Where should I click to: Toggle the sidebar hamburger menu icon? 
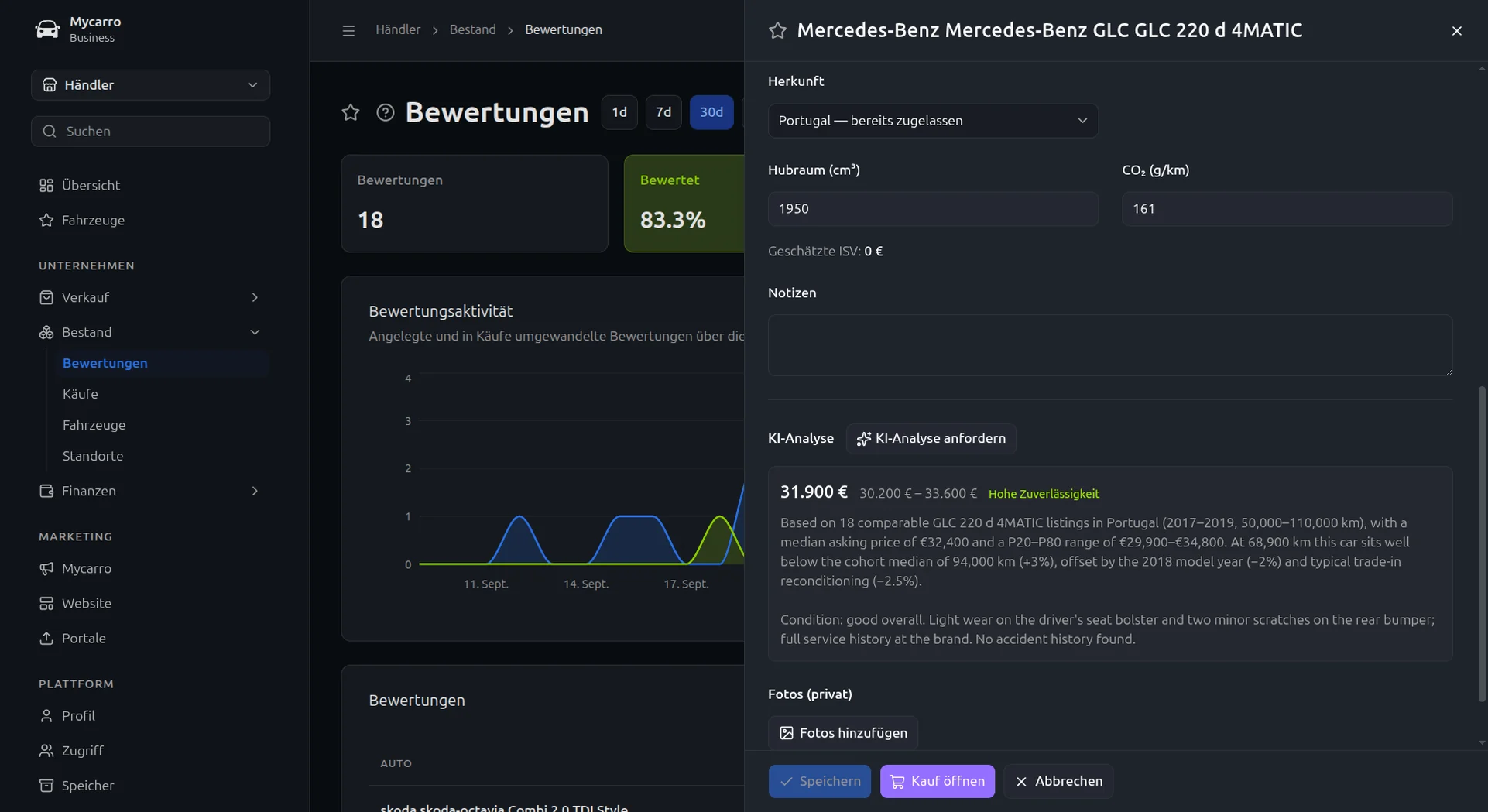point(348,30)
